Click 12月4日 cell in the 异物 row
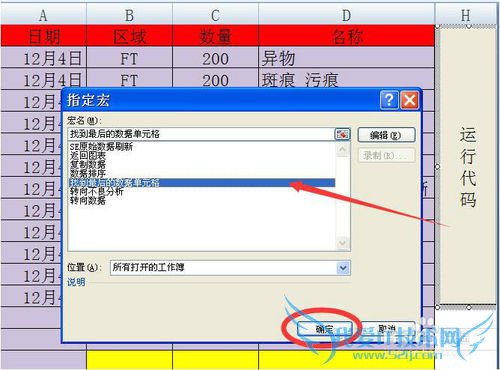Viewport: 500px width, 370px height. pos(43,58)
